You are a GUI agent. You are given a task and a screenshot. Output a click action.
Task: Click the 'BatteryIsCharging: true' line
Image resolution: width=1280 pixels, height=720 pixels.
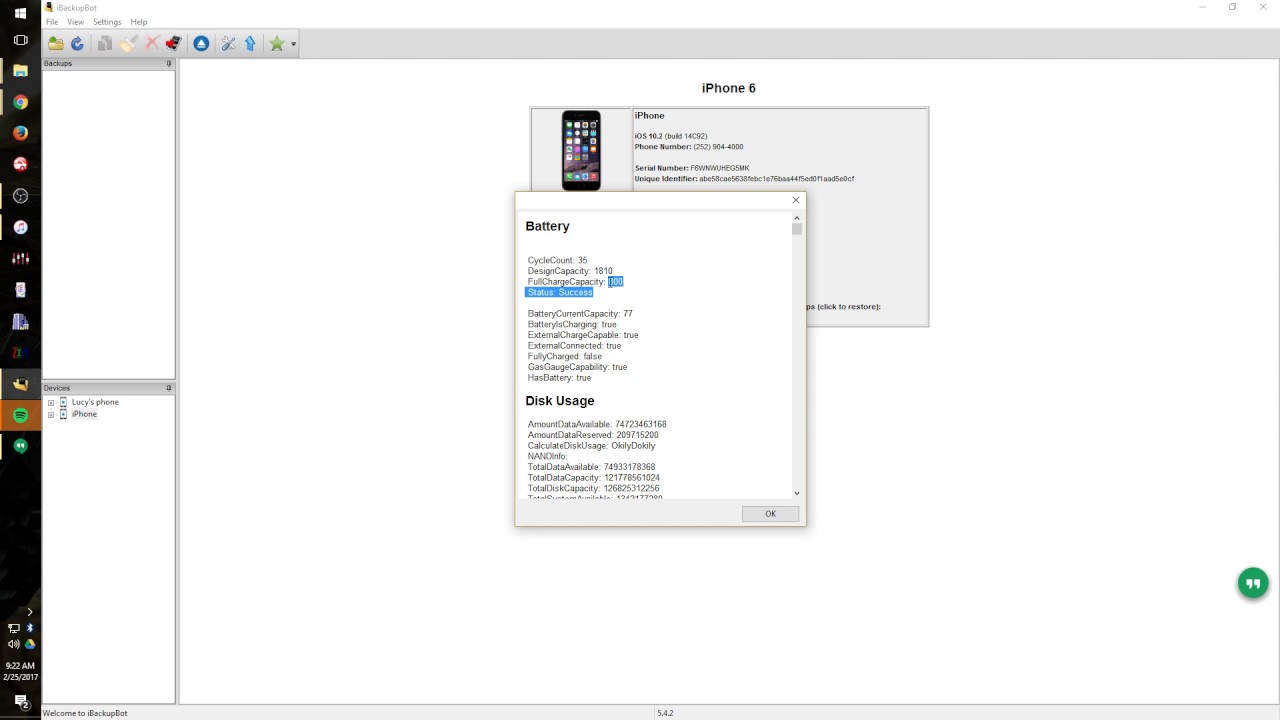(x=572, y=324)
